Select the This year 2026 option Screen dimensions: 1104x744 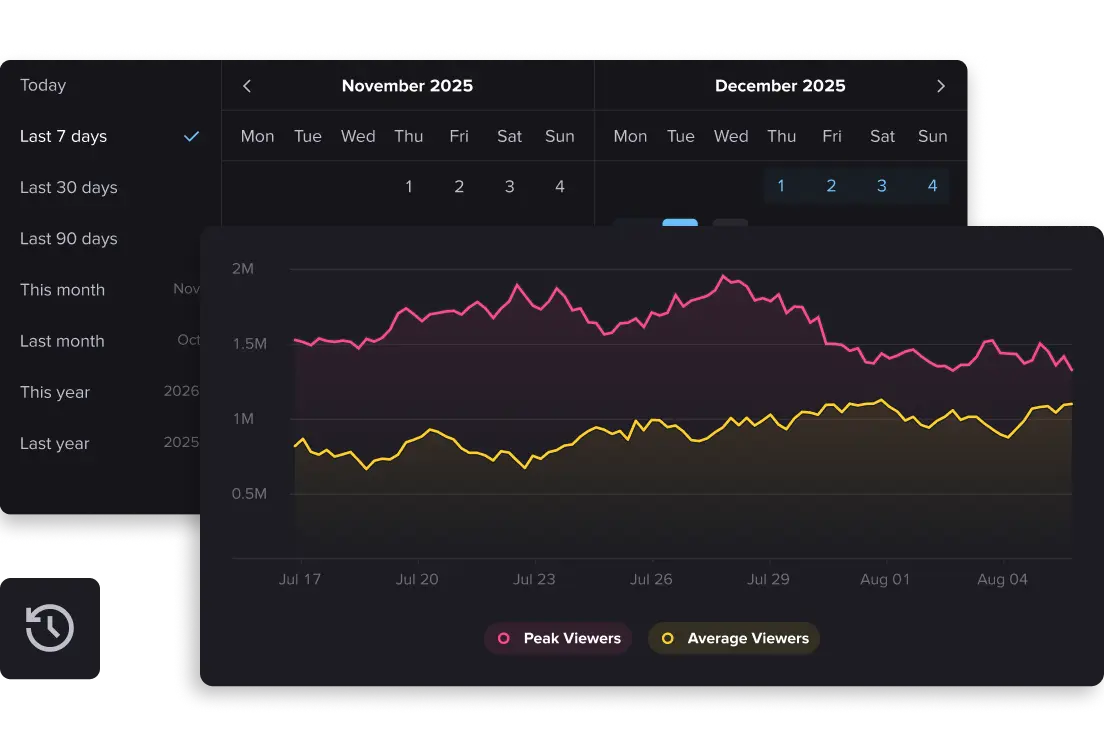pyautogui.click(x=55, y=393)
